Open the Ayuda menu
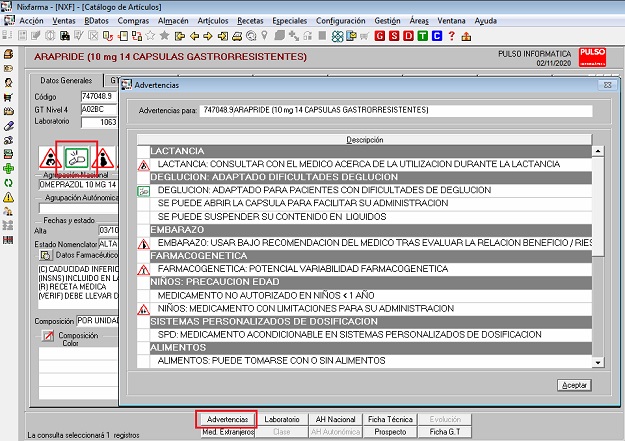 [485, 21]
